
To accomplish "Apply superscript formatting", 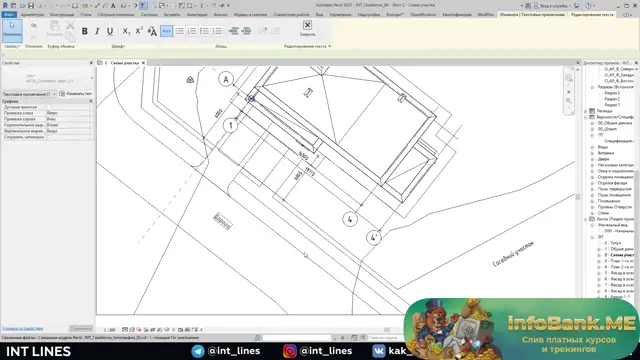I will tap(139, 31).
